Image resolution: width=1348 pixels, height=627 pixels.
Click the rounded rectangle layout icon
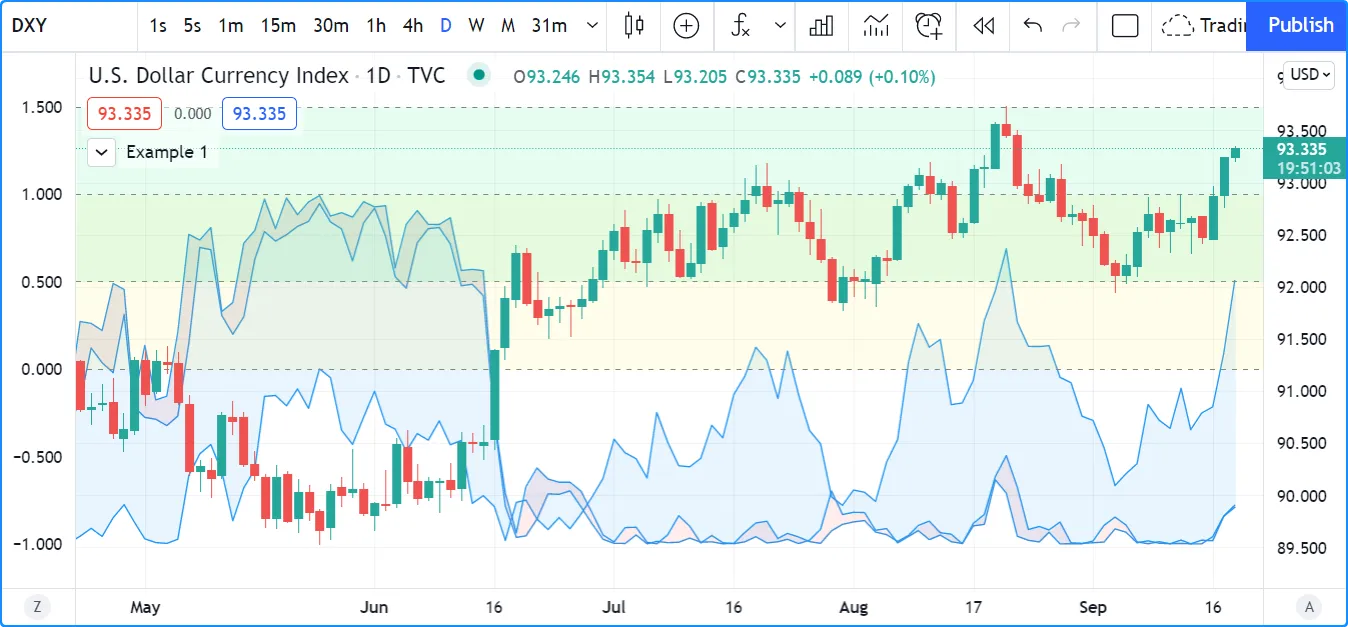[1125, 26]
